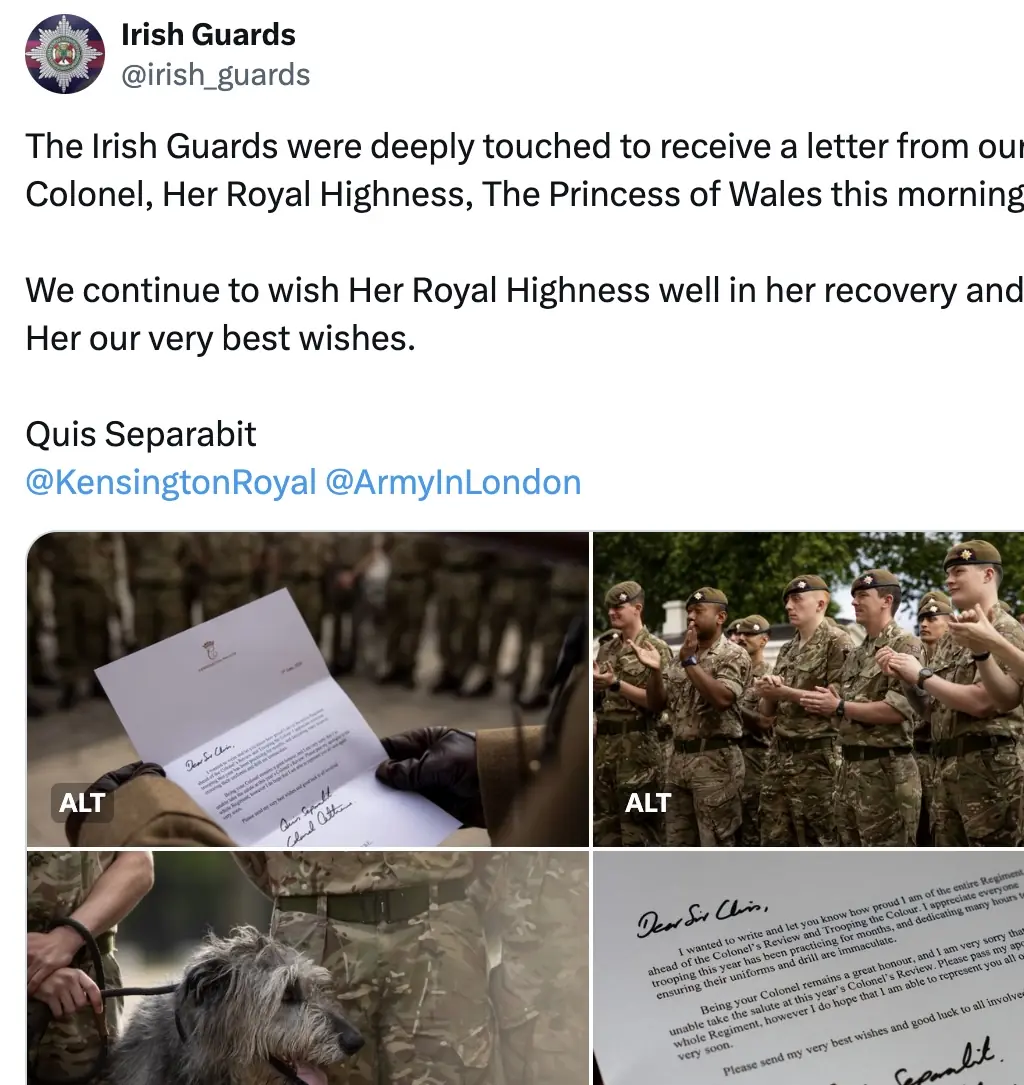Click the handwritten Dear Sir Chris greeting
Screen dimensions: 1024x1085
pyautogui.click(x=701, y=915)
